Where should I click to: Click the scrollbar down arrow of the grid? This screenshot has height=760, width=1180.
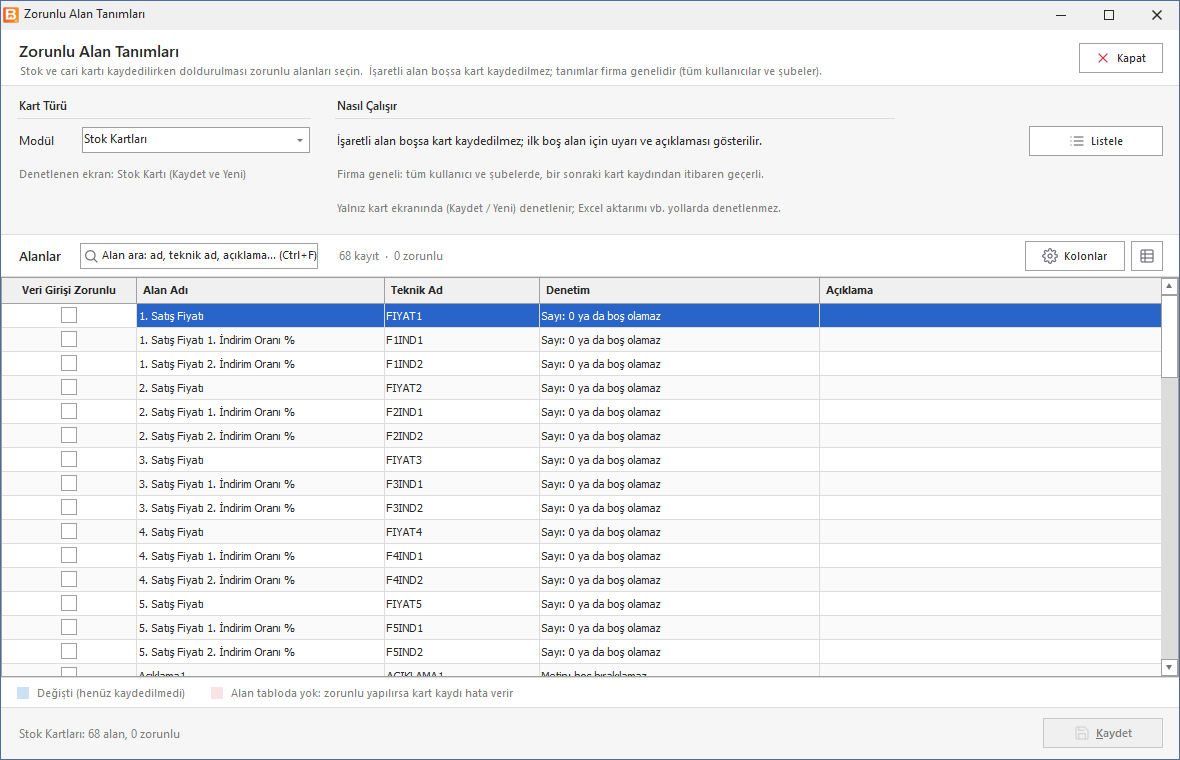click(1169, 667)
